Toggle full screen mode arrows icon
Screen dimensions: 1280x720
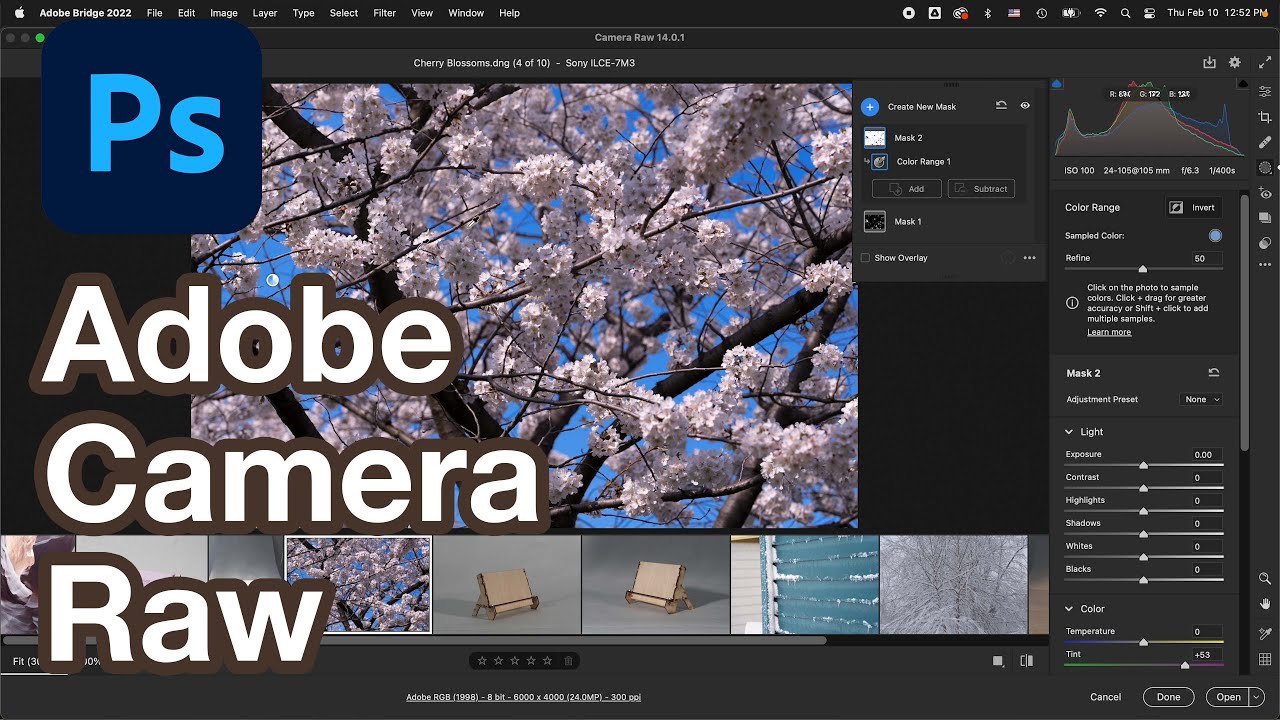point(1264,62)
